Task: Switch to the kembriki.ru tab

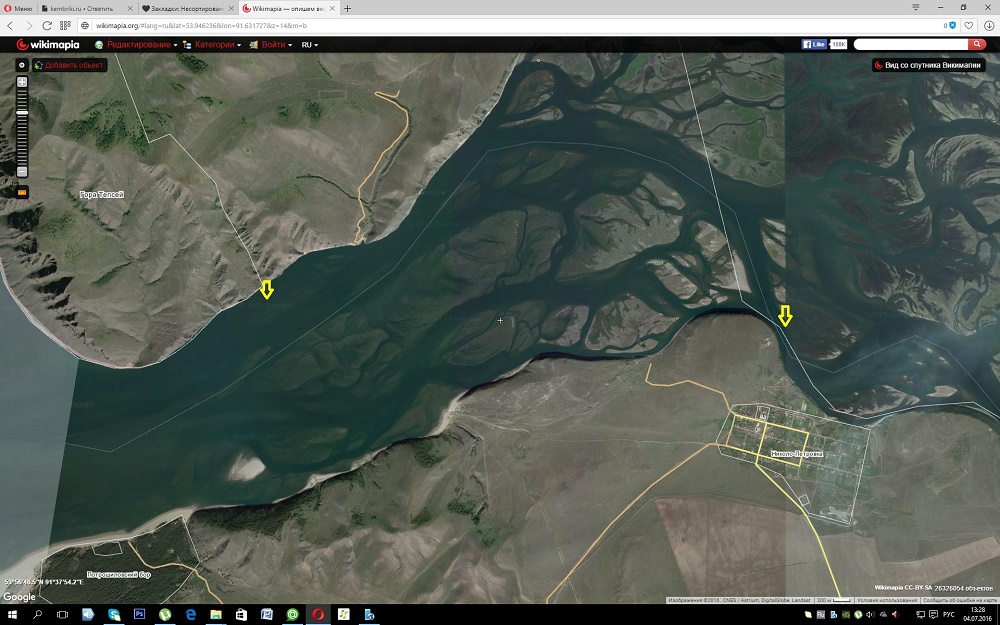Action: click(x=85, y=8)
